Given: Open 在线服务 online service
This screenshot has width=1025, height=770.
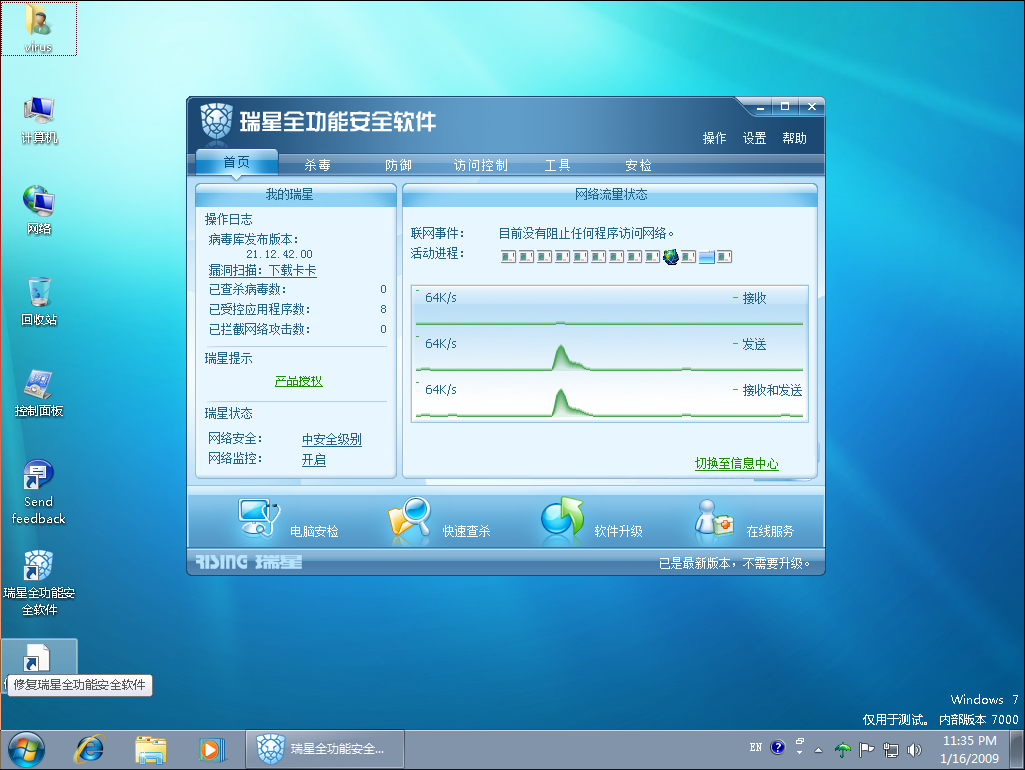Looking at the screenshot, I should tap(716, 519).
